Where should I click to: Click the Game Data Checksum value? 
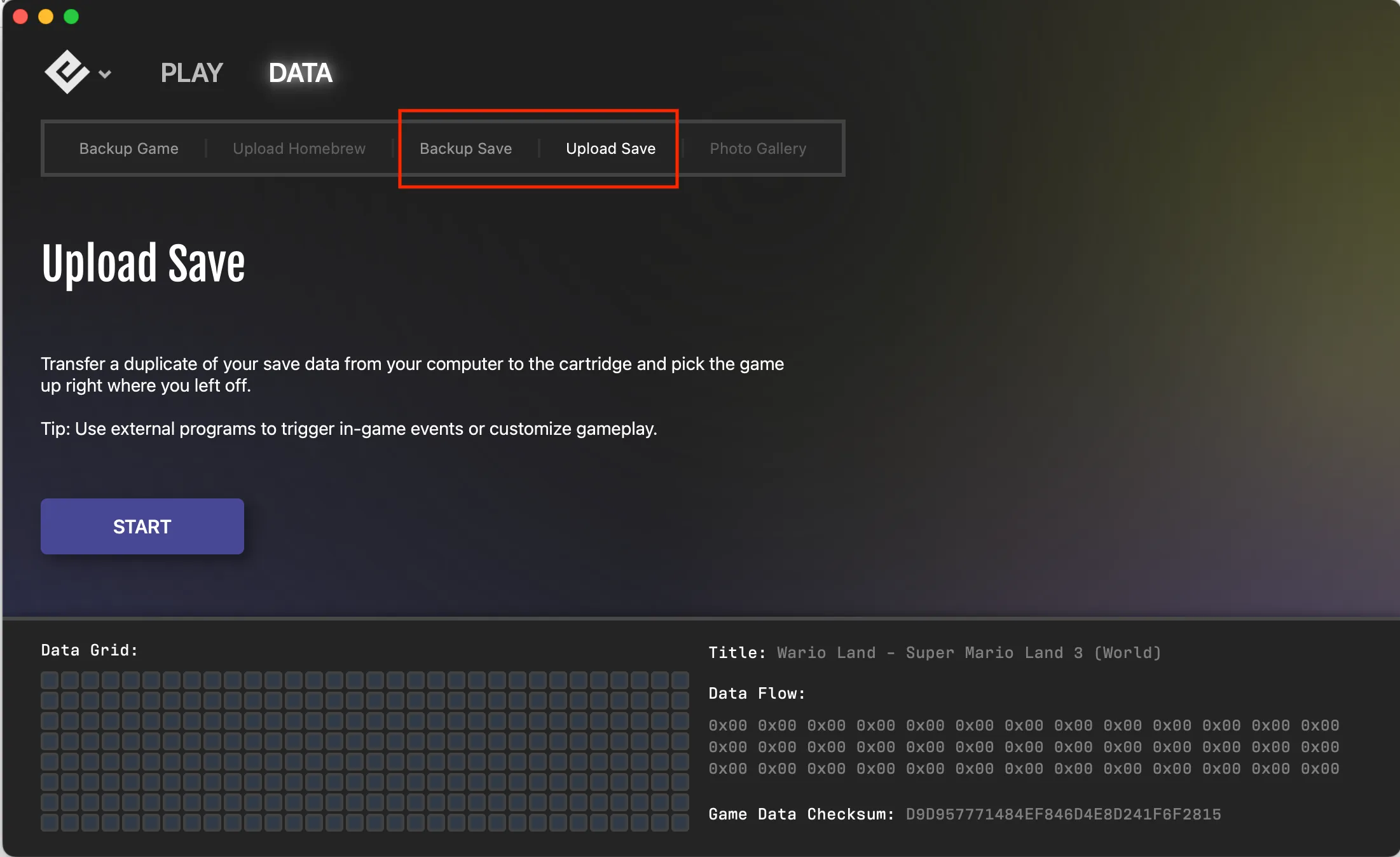tap(1064, 814)
